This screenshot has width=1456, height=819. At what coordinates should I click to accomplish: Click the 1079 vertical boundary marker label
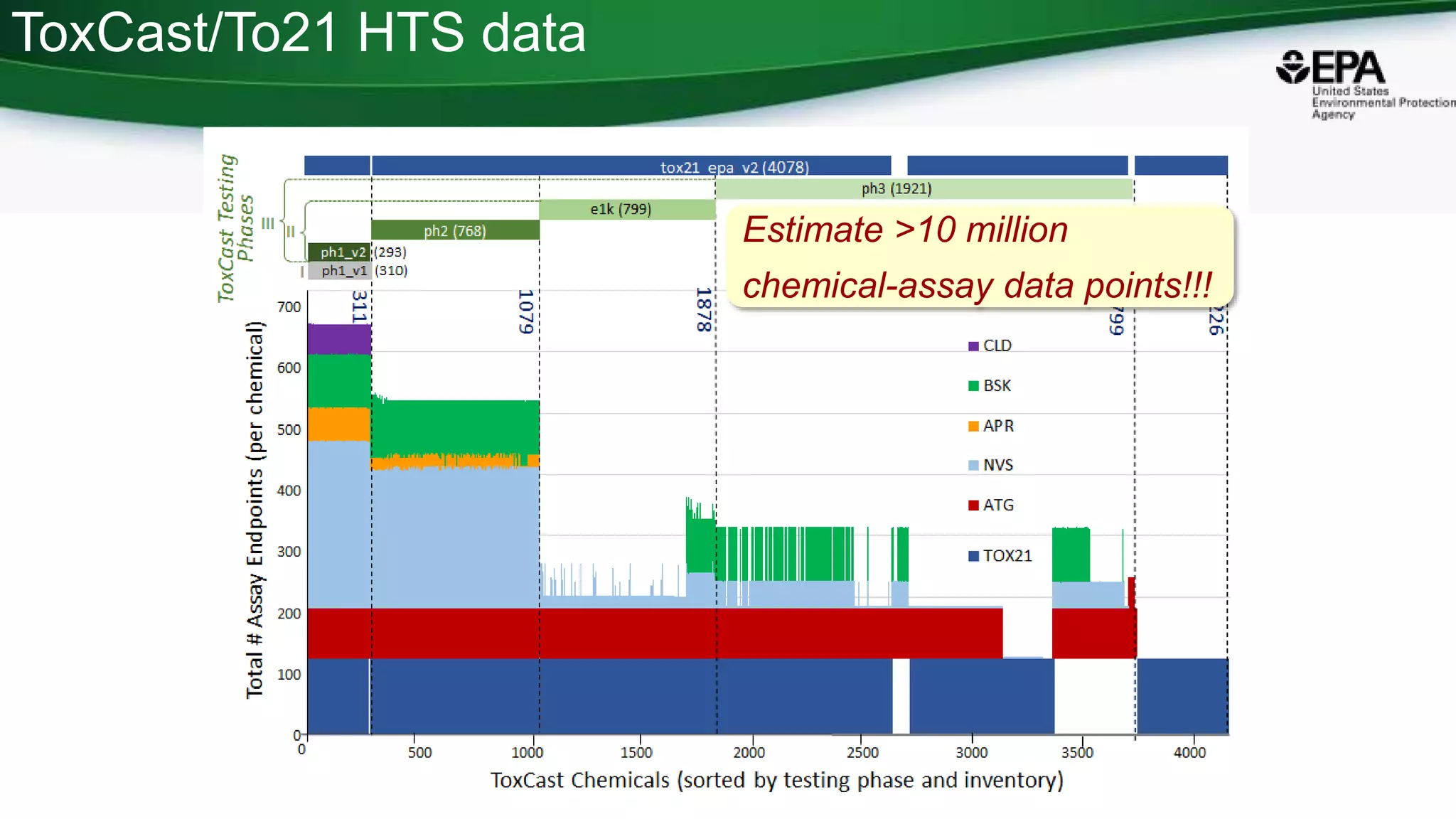click(x=525, y=311)
